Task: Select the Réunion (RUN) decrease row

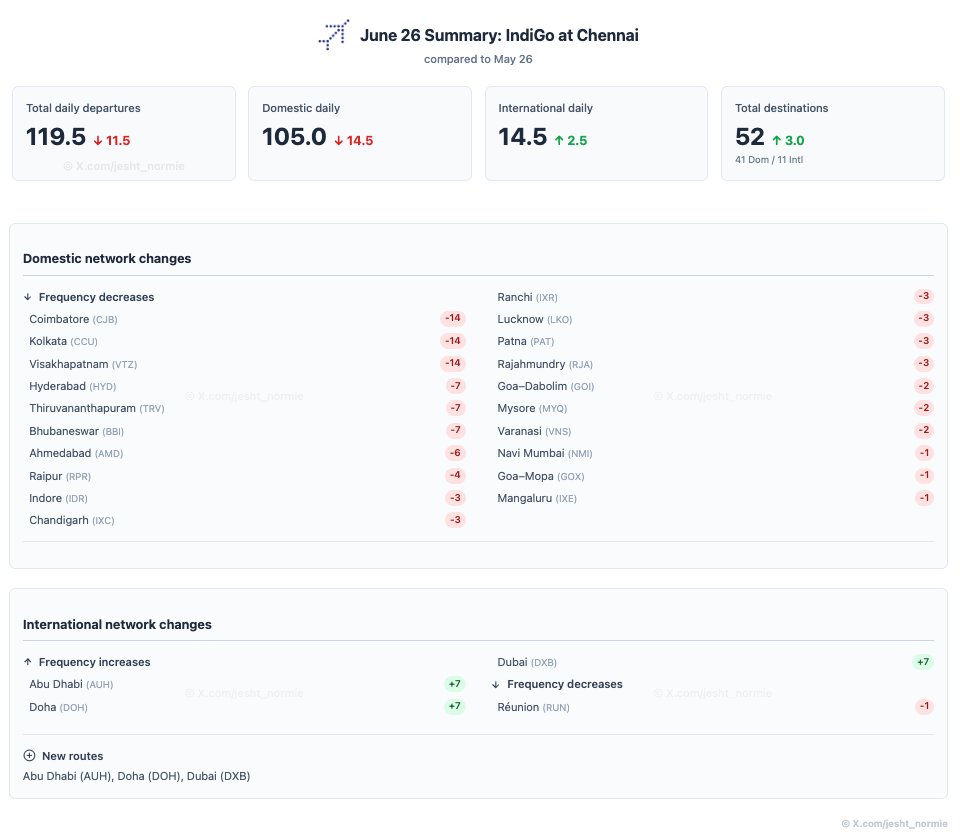Action: (714, 707)
